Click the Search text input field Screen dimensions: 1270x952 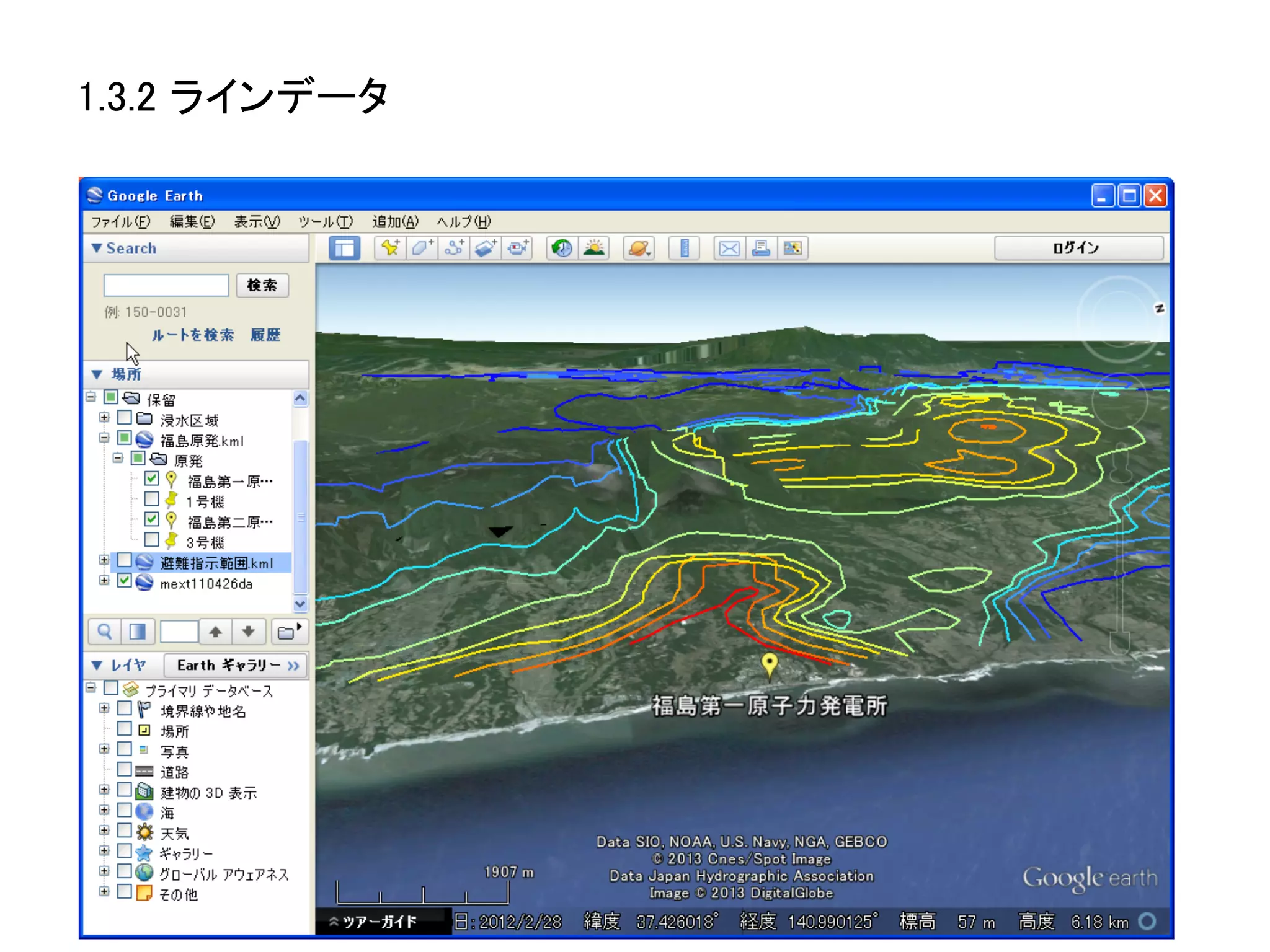pyautogui.click(x=166, y=285)
